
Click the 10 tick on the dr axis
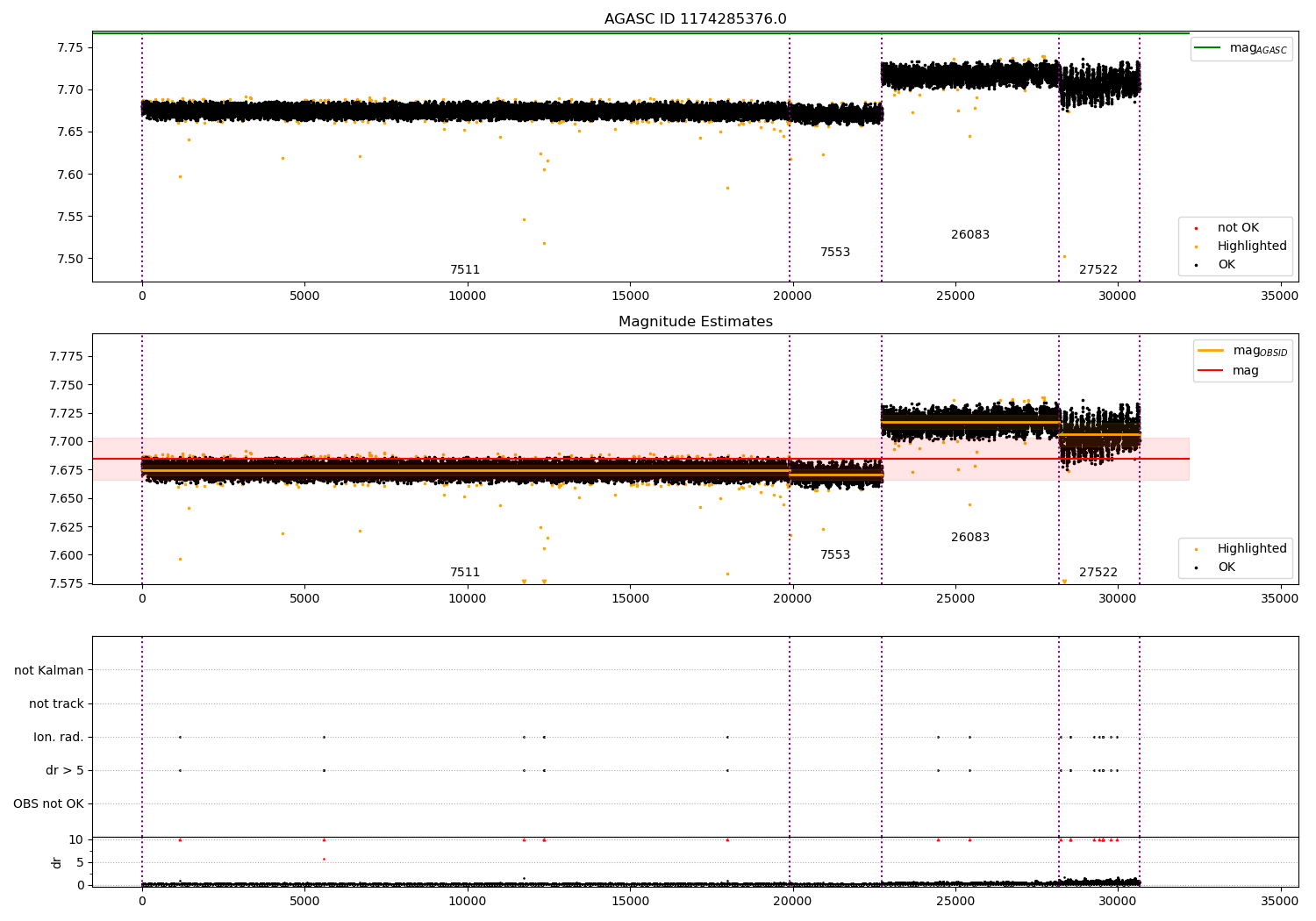(x=77, y=839)
